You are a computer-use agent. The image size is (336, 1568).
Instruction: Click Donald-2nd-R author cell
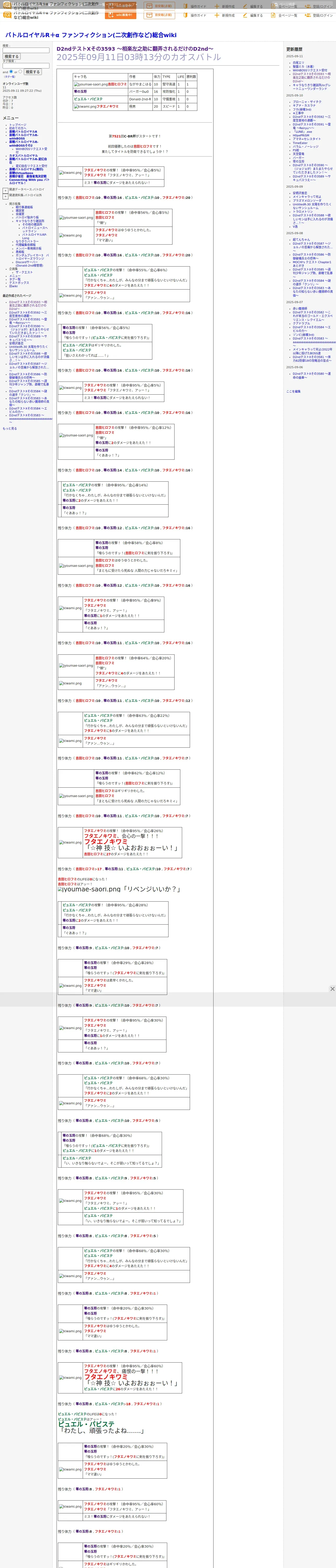click(140, 99)
